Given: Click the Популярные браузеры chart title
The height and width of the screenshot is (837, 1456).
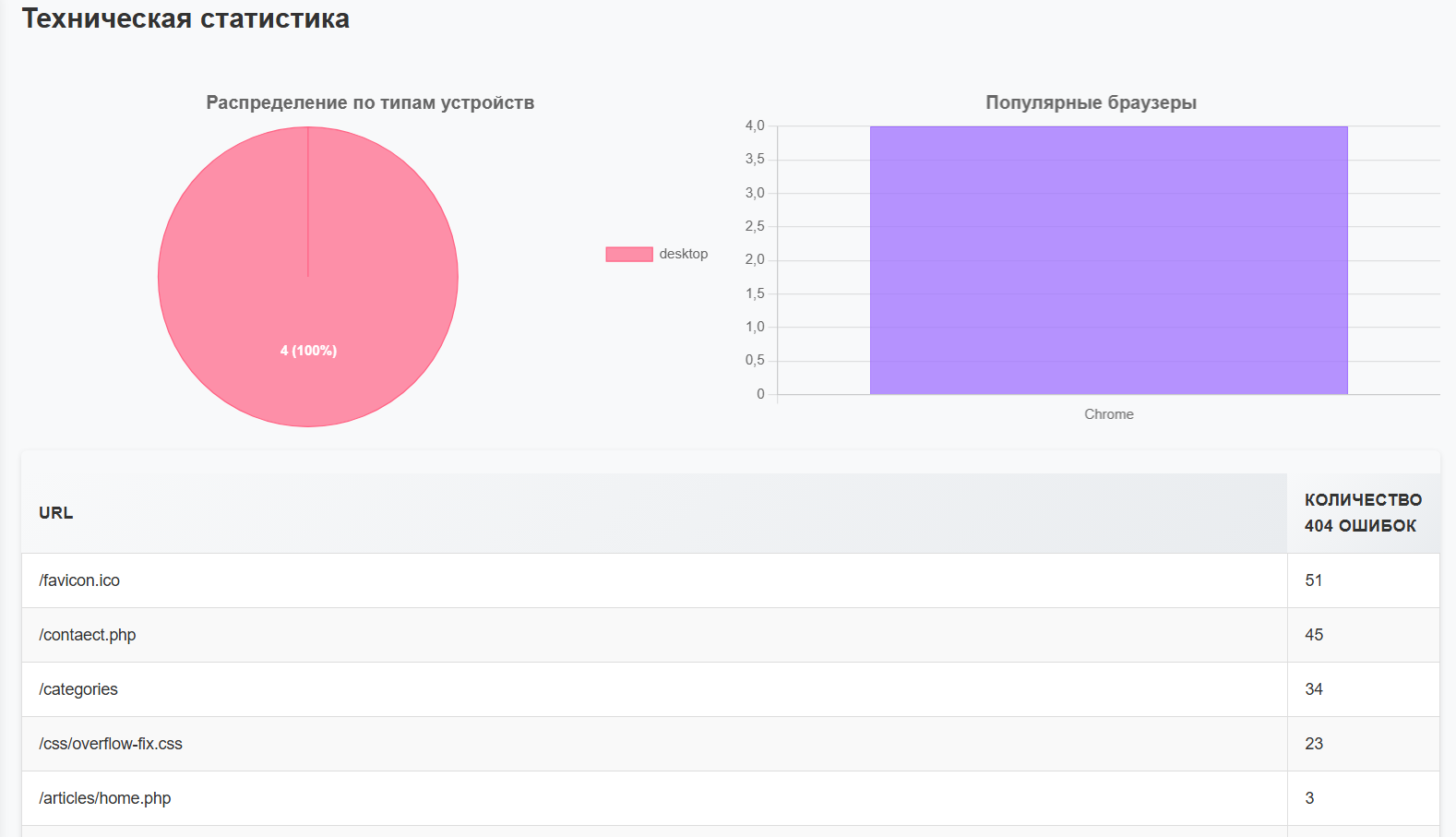Looking at the screenshot, I should click(x=1091, y=102).
